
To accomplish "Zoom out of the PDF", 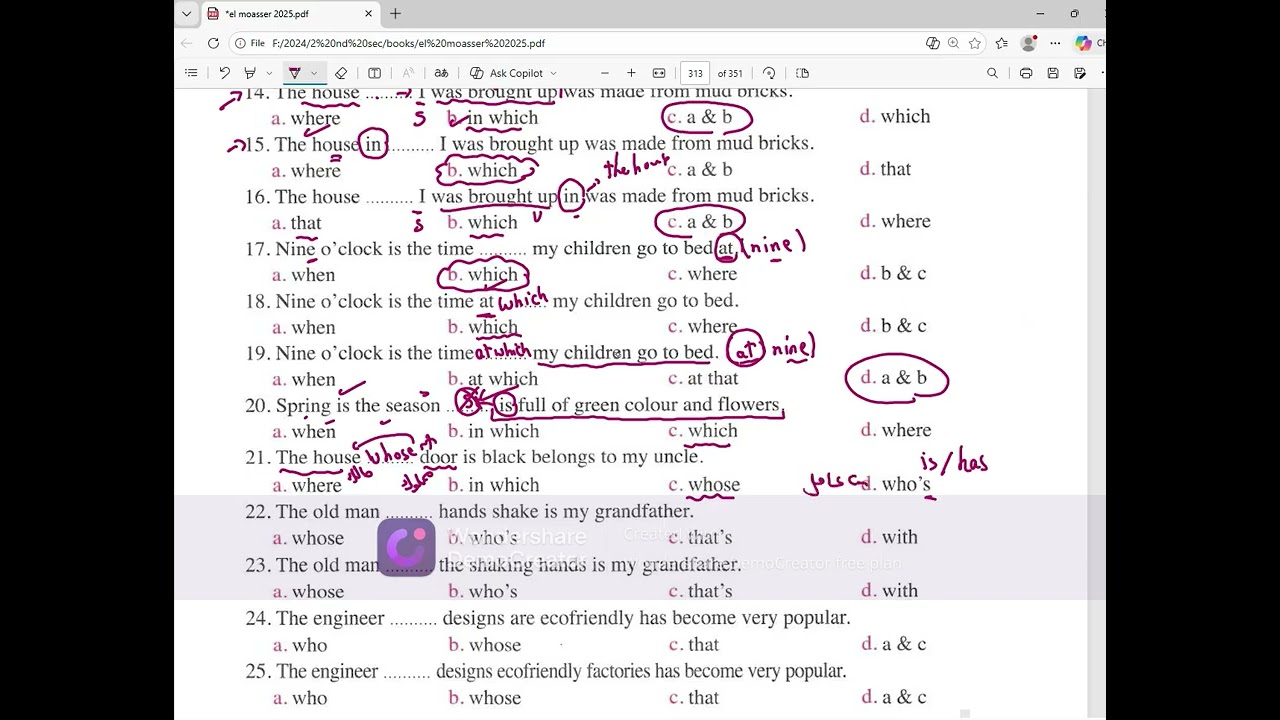I will [604, 73].
